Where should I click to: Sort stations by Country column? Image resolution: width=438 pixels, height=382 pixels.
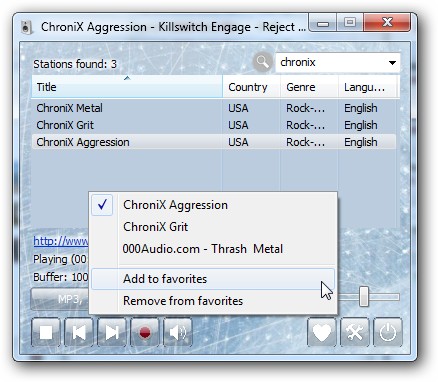[x=252, y=87]
